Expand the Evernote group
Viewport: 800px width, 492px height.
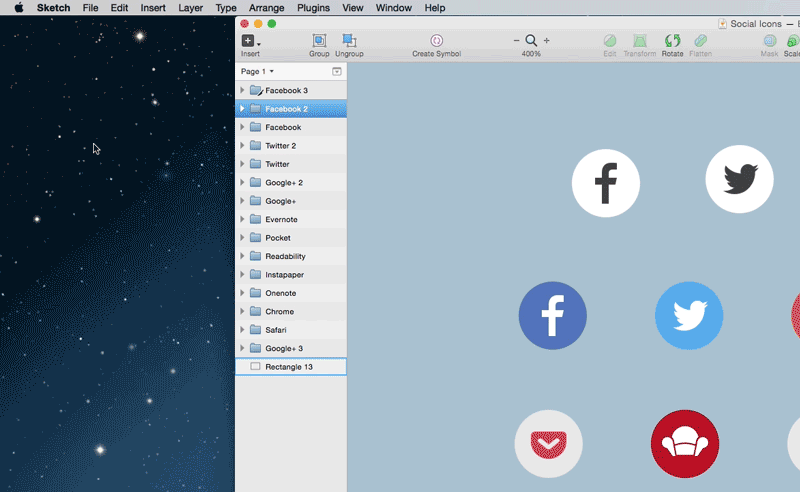(242, 219)
